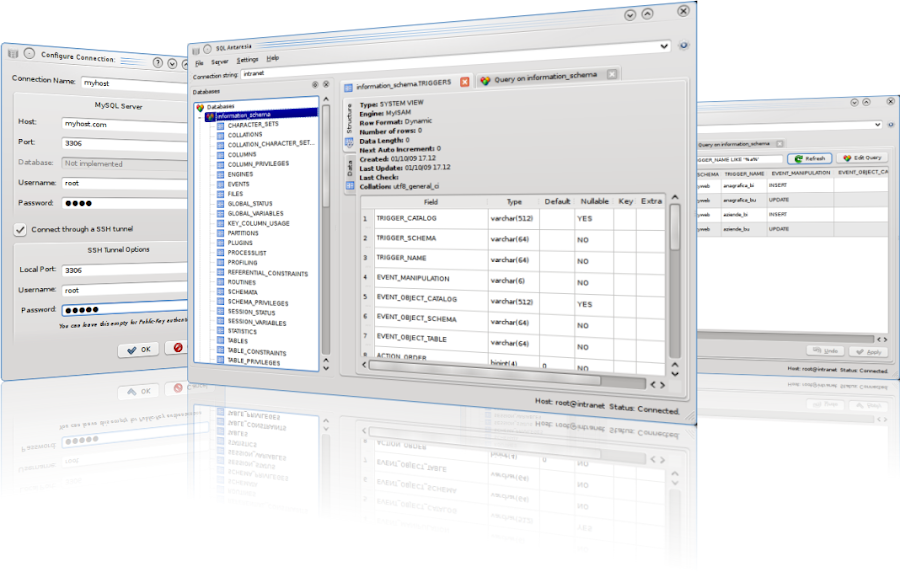
Task: Select SESSION_VARIABLES in the tree
Action: 257,322
